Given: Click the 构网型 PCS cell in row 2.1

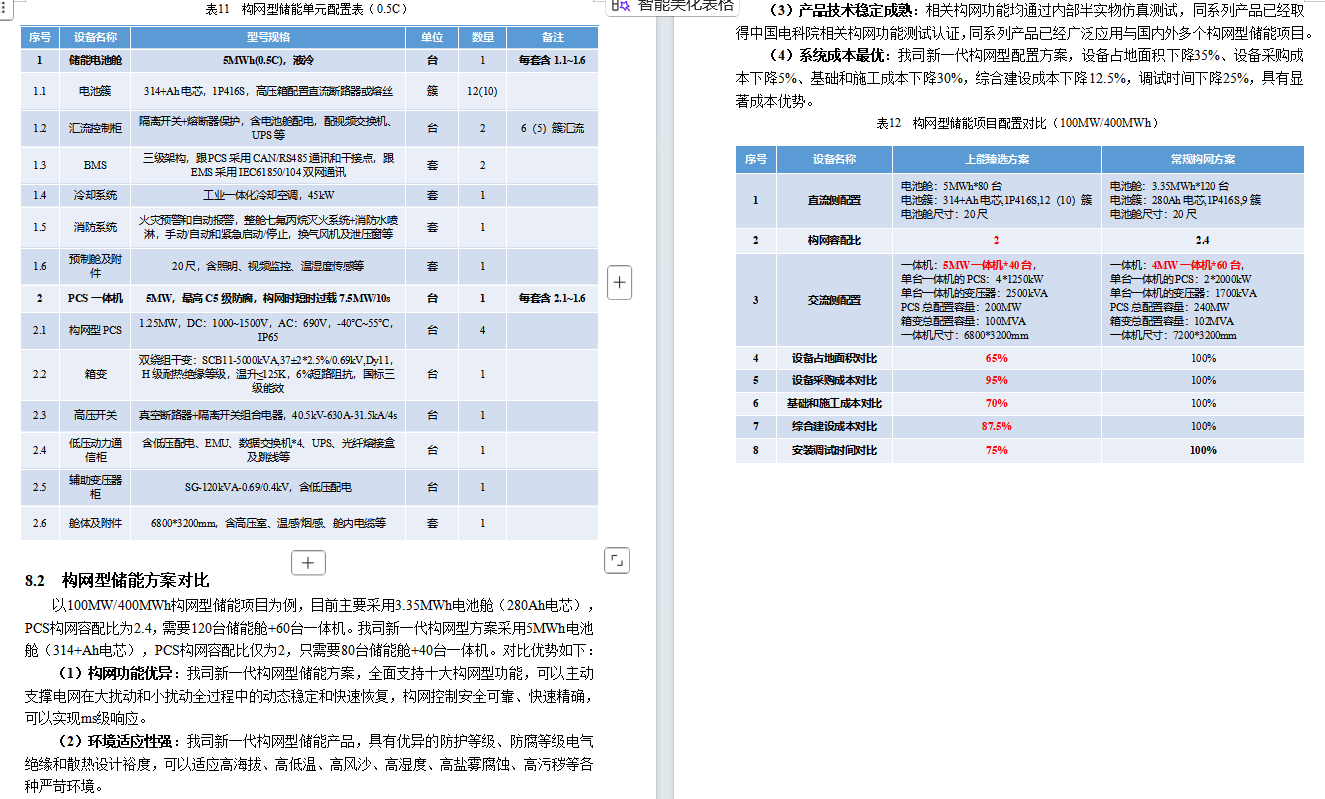Looking at the screenshot, I should click(95, 329).
